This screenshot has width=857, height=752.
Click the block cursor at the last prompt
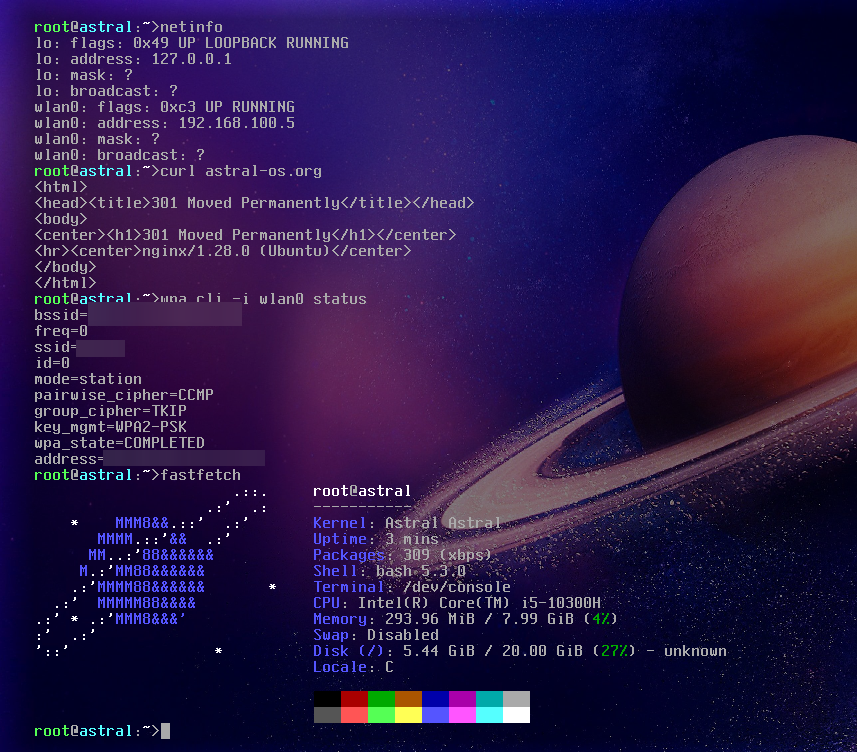click(165, 731)
